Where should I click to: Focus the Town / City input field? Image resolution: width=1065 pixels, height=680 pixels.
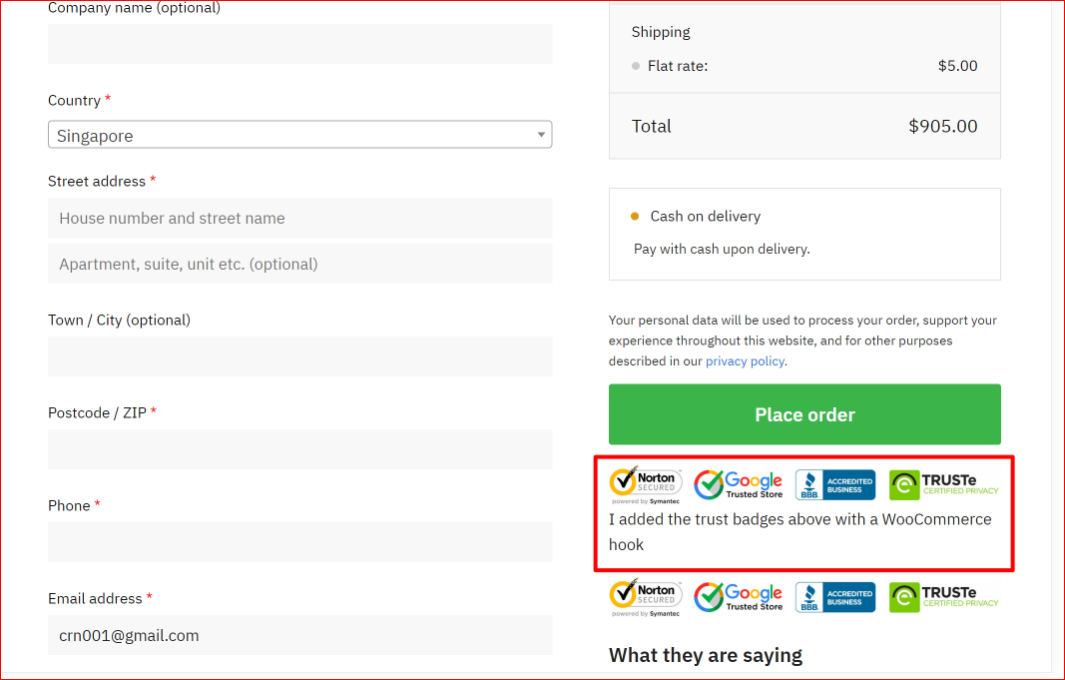[x=300, y=356]
